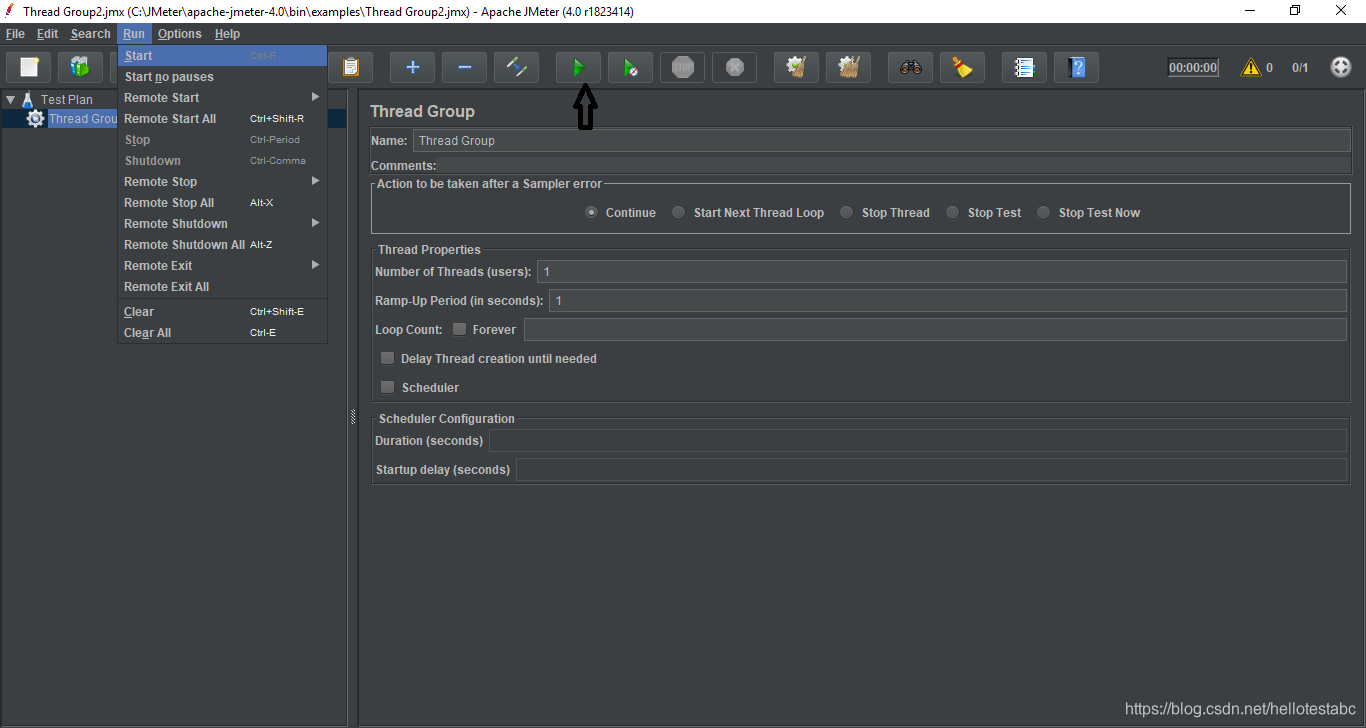Screen dimensions: 1366x728
Task: Click the Paste clipboard toolbar icon
Action: 350,68
